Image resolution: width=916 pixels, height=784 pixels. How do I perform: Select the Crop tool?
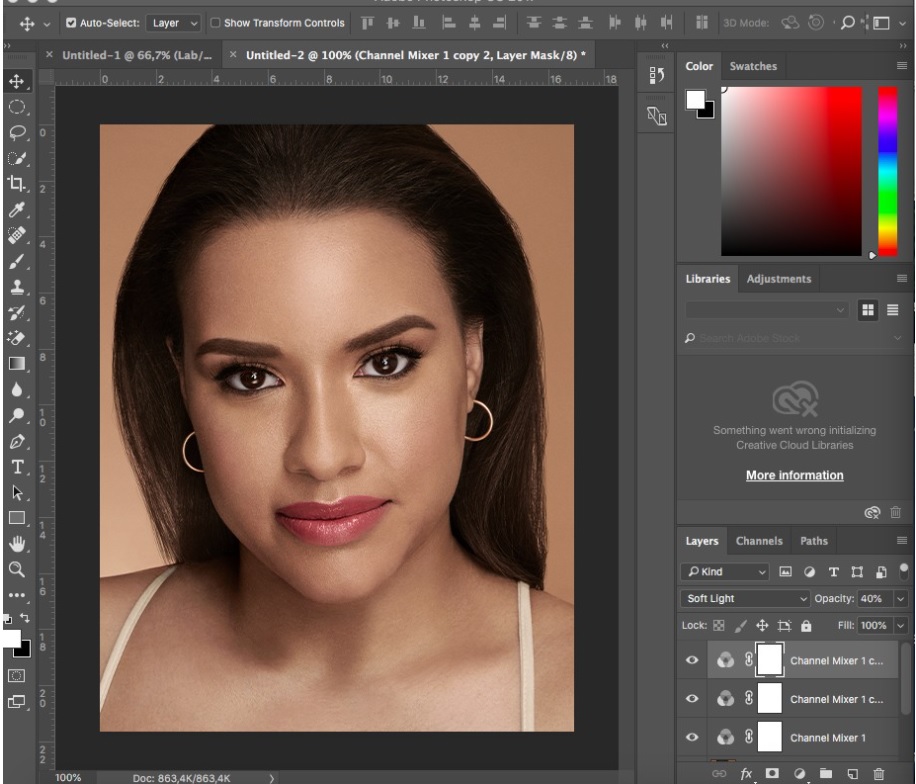pos(17,183)
